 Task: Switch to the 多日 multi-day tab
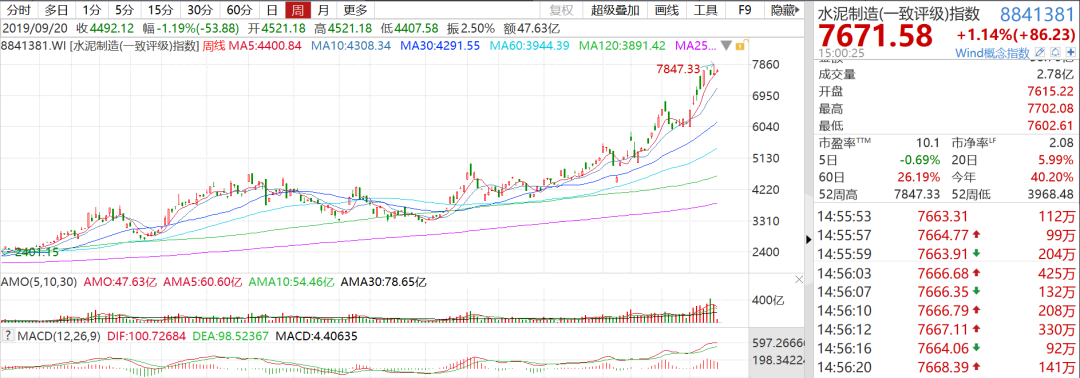coord(56,10)
